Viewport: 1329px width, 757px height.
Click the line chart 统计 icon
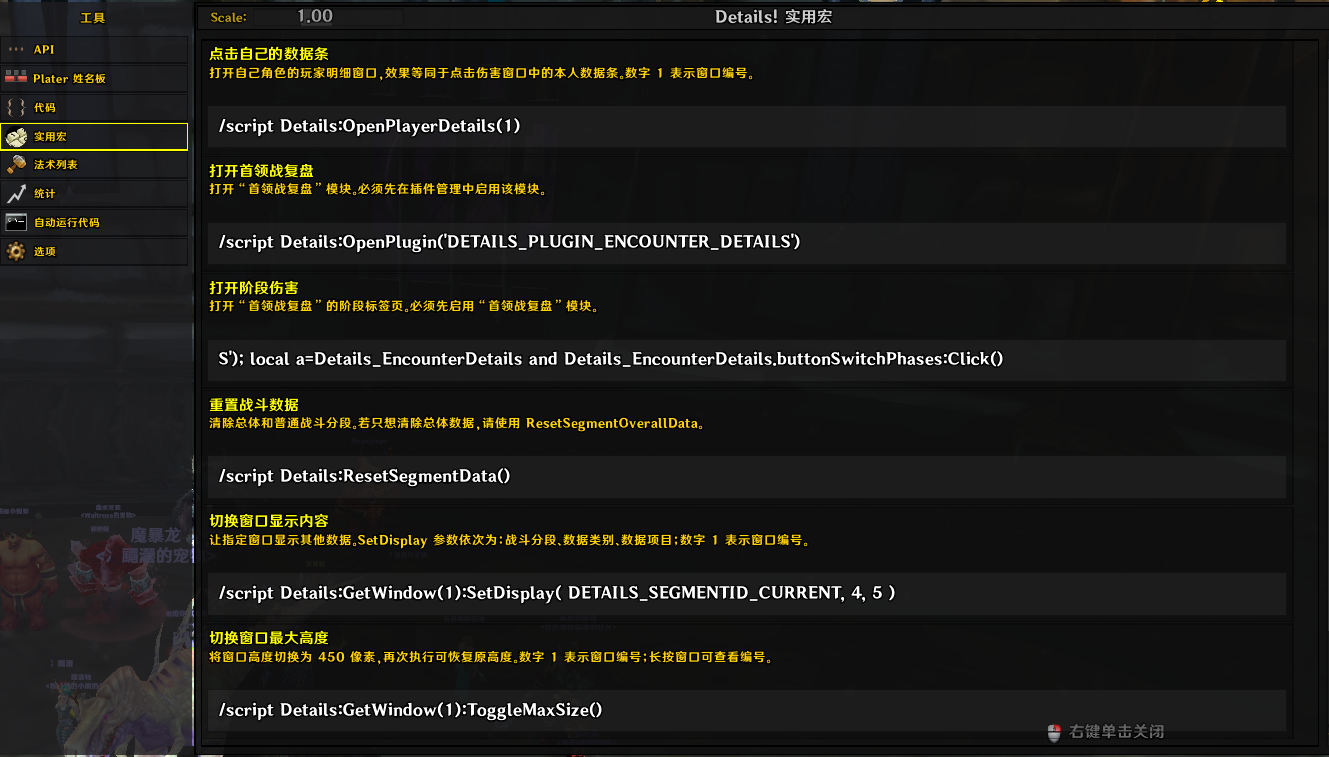[x=16, y=194]
